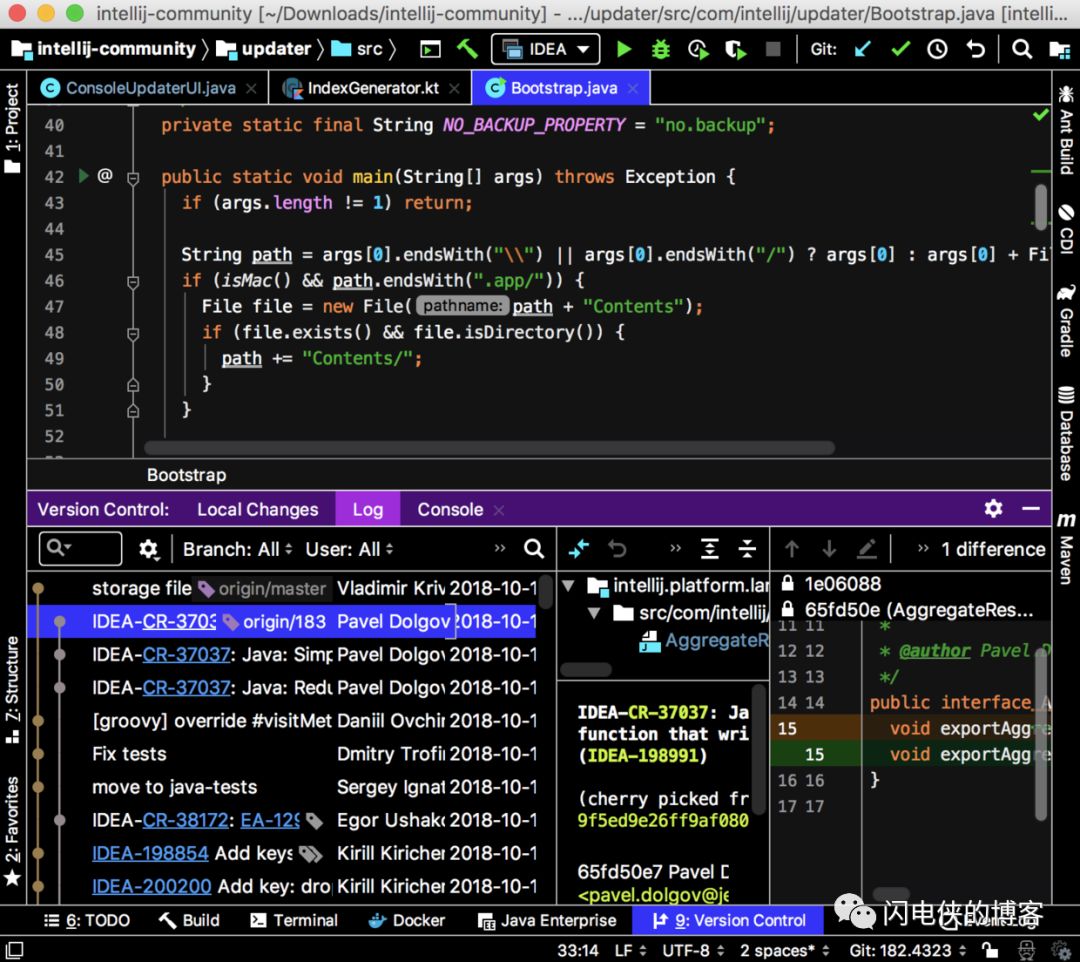This screenshot has height=962, width=1080.
Task: Open the Docker tool window
Action: (406, 920)
